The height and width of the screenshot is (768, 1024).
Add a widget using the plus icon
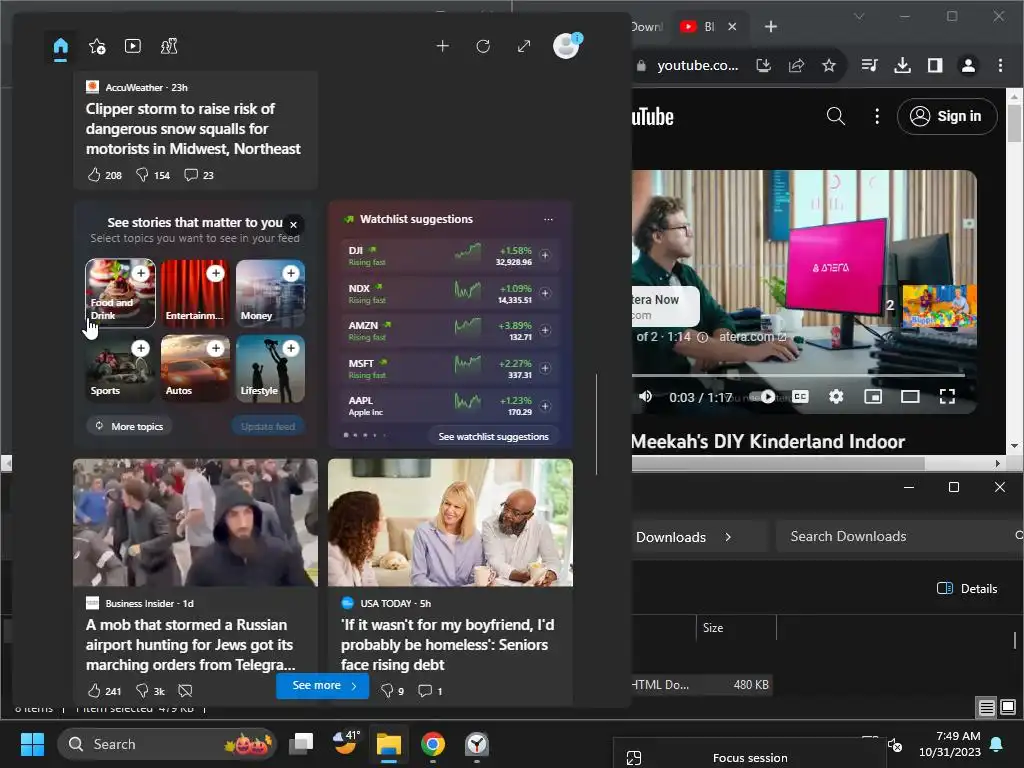coord(443,46)
